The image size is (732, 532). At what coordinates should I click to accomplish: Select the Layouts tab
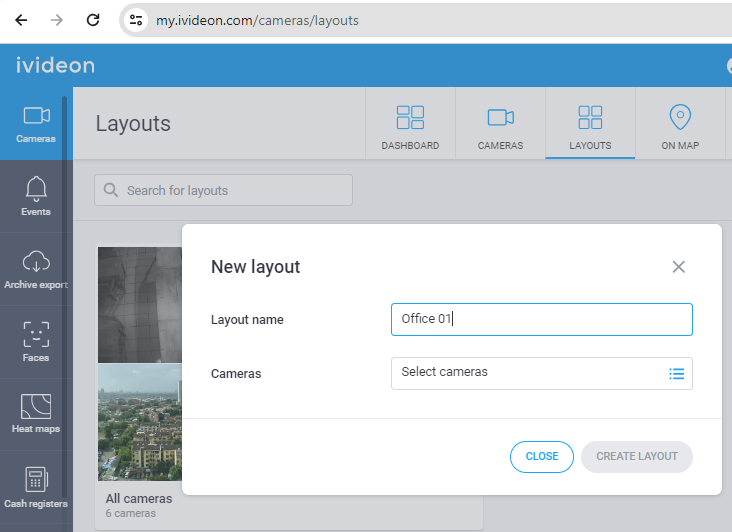pyautogui.click(x=590, y=124)
